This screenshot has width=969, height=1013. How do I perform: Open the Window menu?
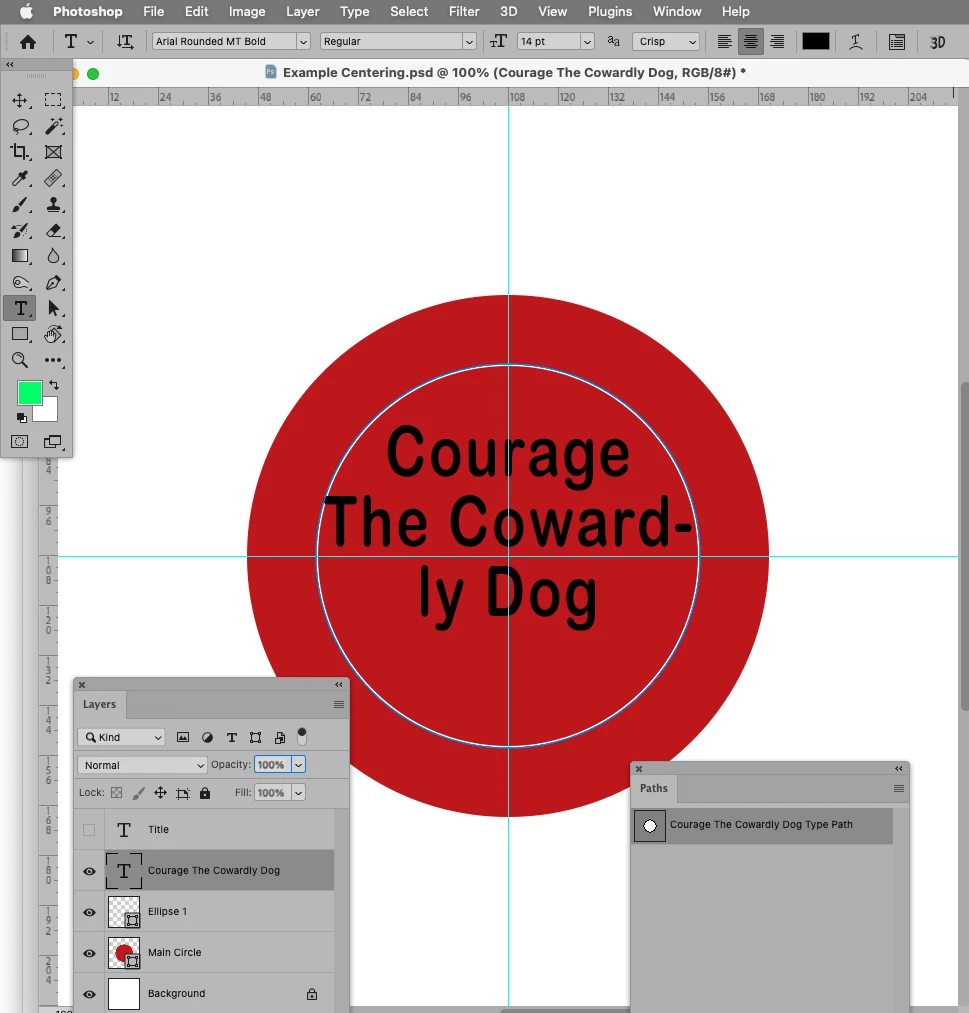click(x=677, y=12)
